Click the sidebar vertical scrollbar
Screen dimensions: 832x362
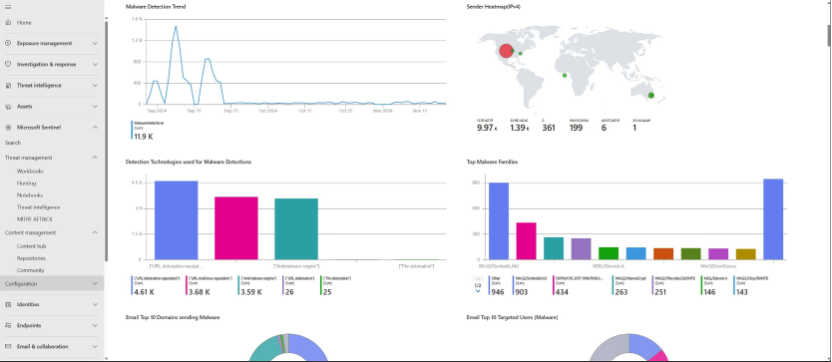[106, 141]
